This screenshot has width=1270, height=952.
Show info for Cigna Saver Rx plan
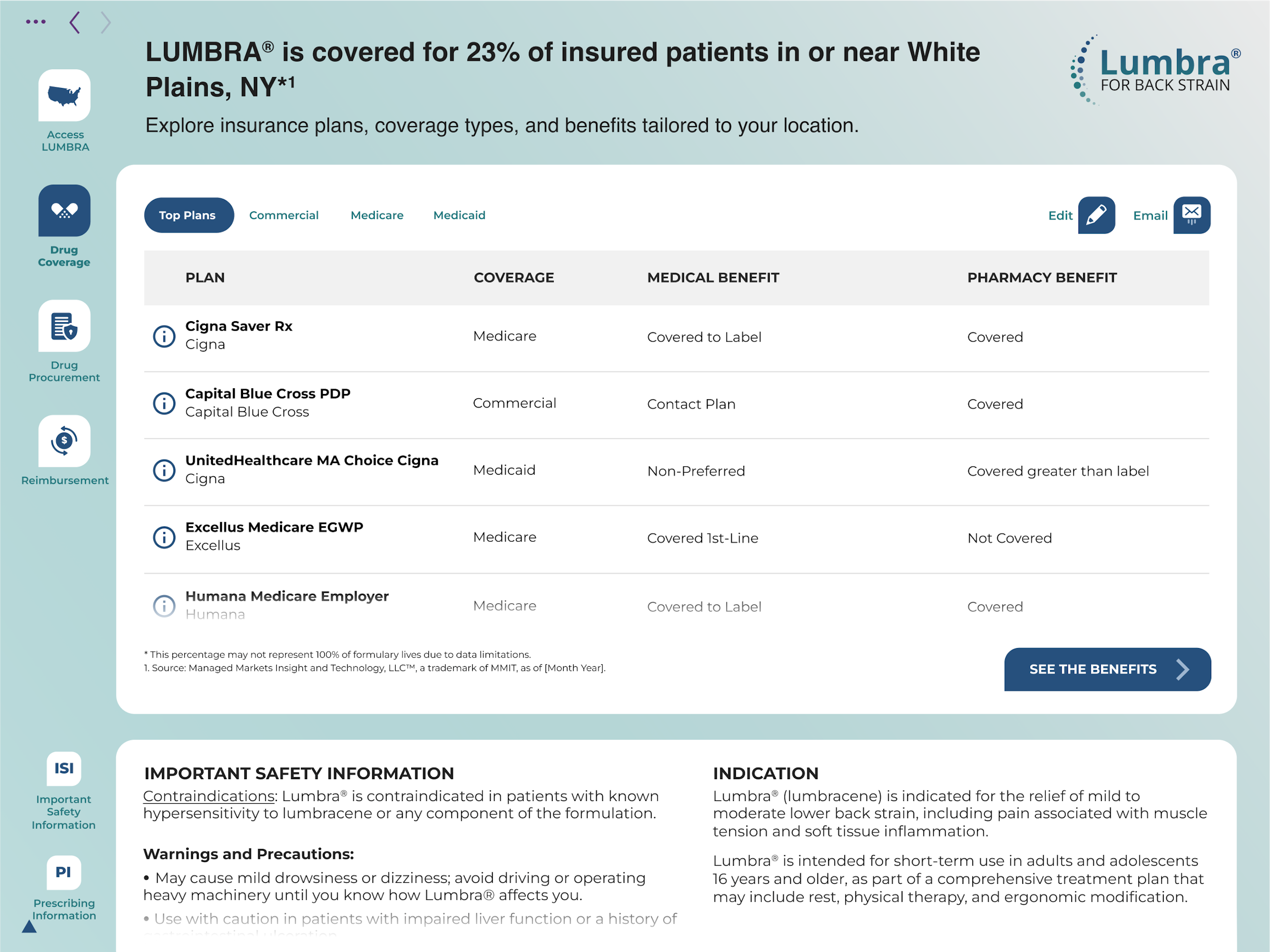[164, 336]
